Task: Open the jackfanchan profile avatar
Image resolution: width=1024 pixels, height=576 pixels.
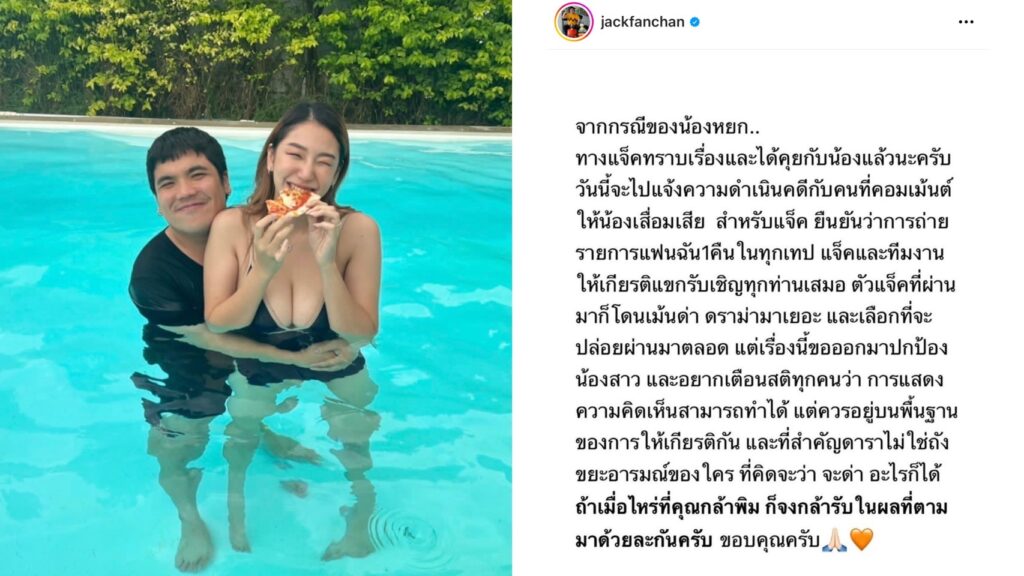Action: (x=573, y=22)
